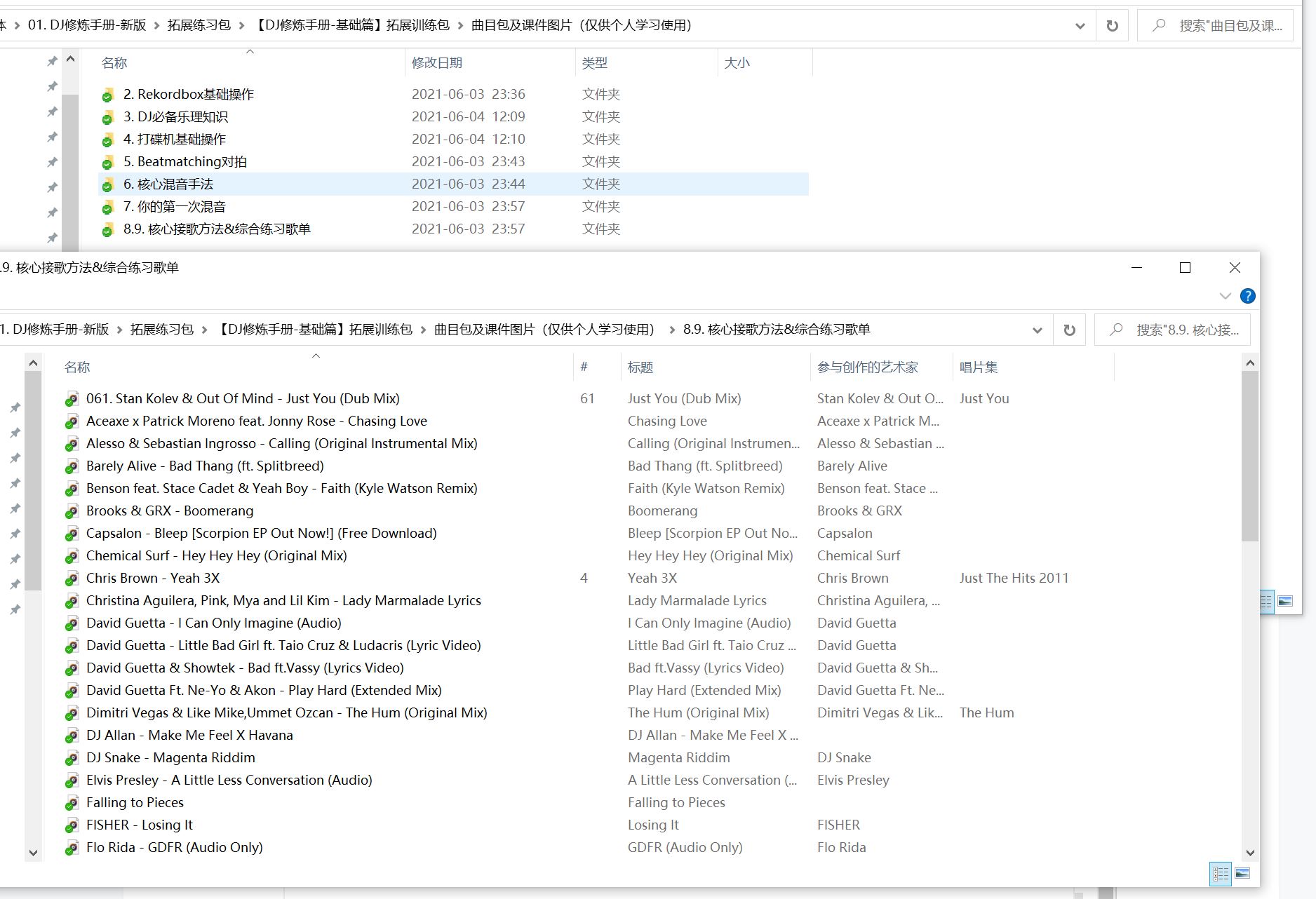Click audio icon of FISHER - Losing It
1316x899 pixels.
71,825
